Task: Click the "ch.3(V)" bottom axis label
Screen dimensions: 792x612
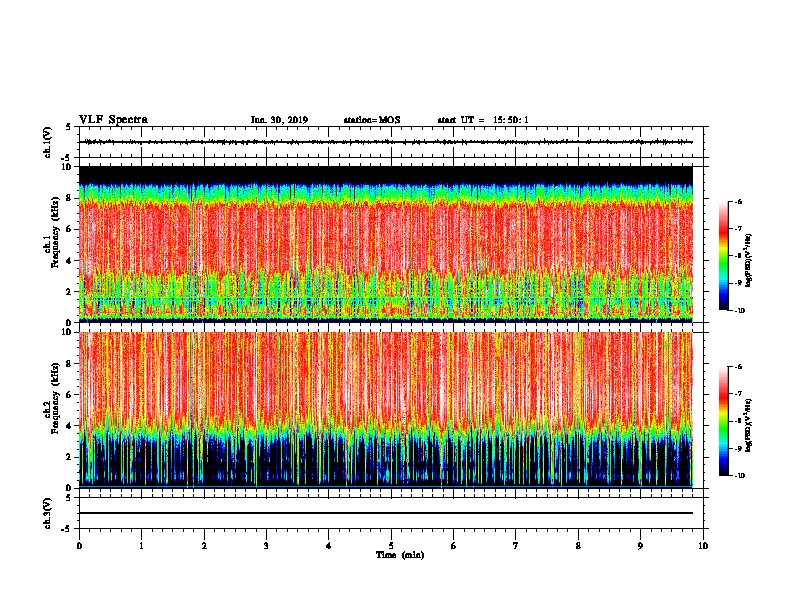Action: point(47,513)
